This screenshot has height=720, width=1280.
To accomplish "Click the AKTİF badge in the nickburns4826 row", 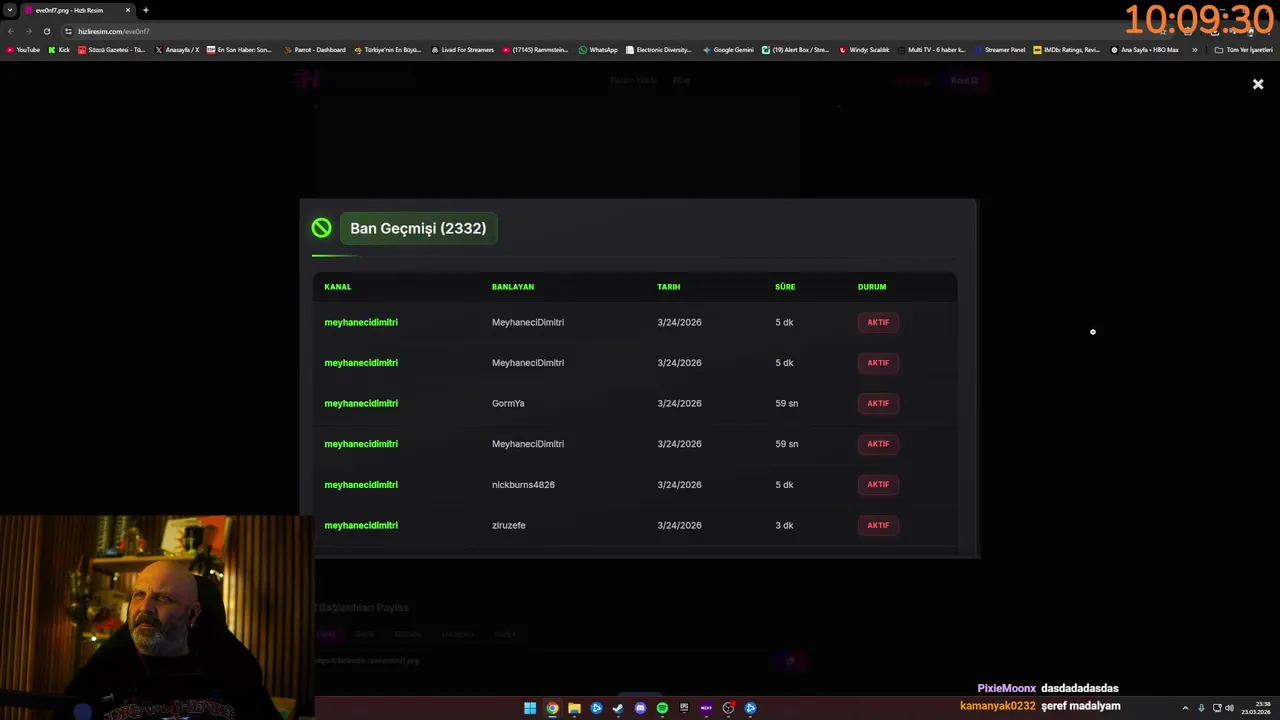I will 878,485.
